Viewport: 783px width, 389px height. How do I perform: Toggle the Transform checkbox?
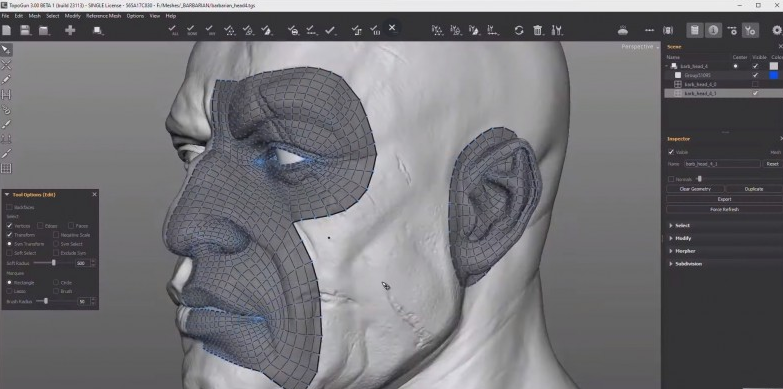pos(9,235)
